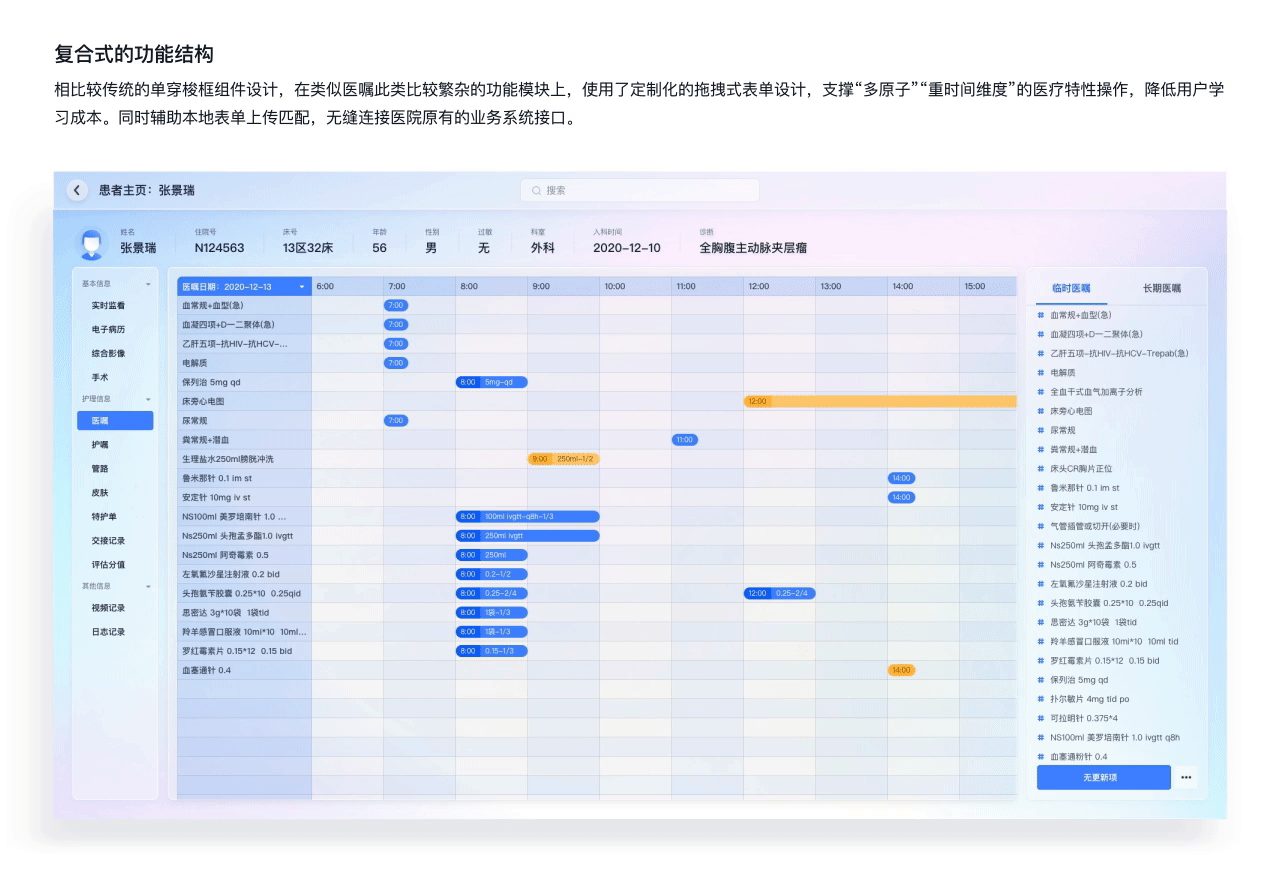Open 皮肤 in the sidebar
This screenshot has width=1280, height=880.
tap(100, 493)
